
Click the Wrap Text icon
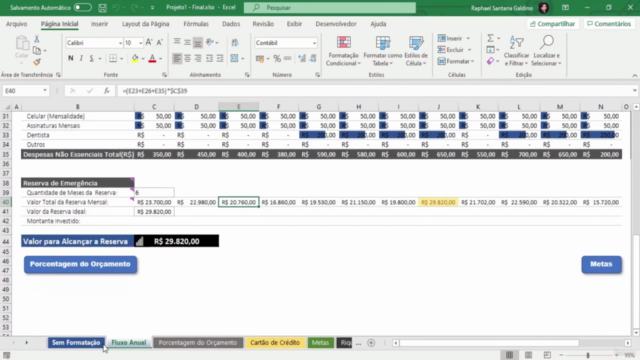click(x=235, y=42)
